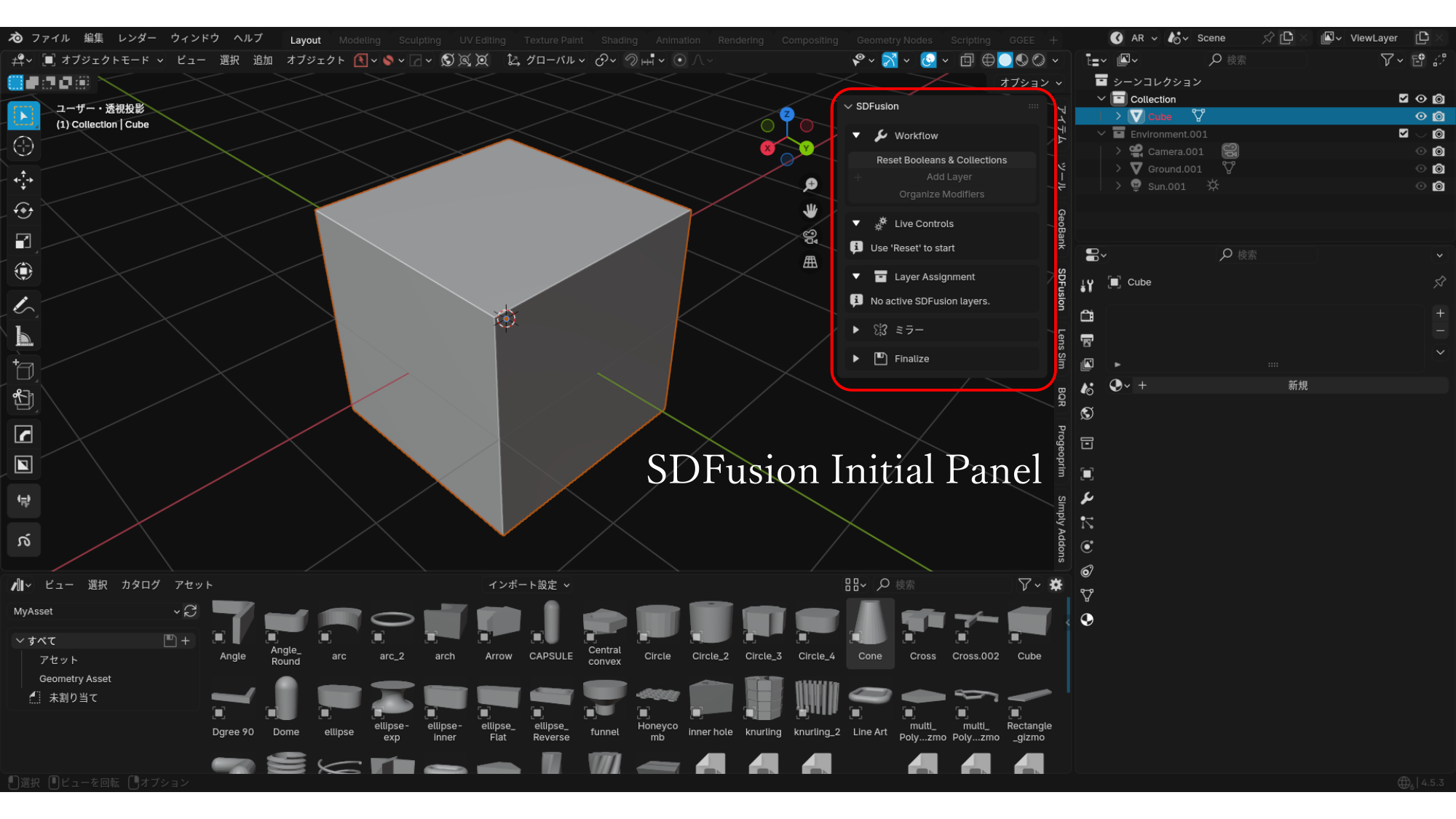1456x819 pixels.
Task: Toggle visibility of Sun.001 in outliner
Action: [x=1420, y=186]
